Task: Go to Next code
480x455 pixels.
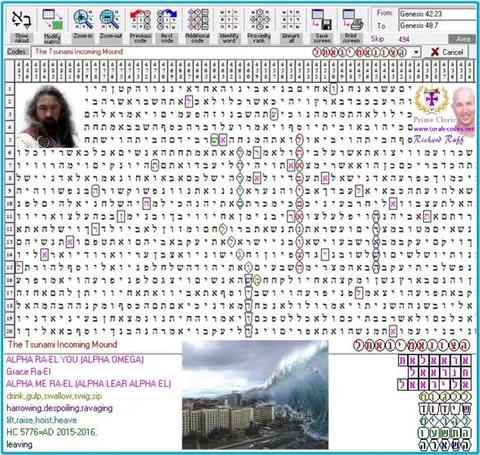Action: 167,20
